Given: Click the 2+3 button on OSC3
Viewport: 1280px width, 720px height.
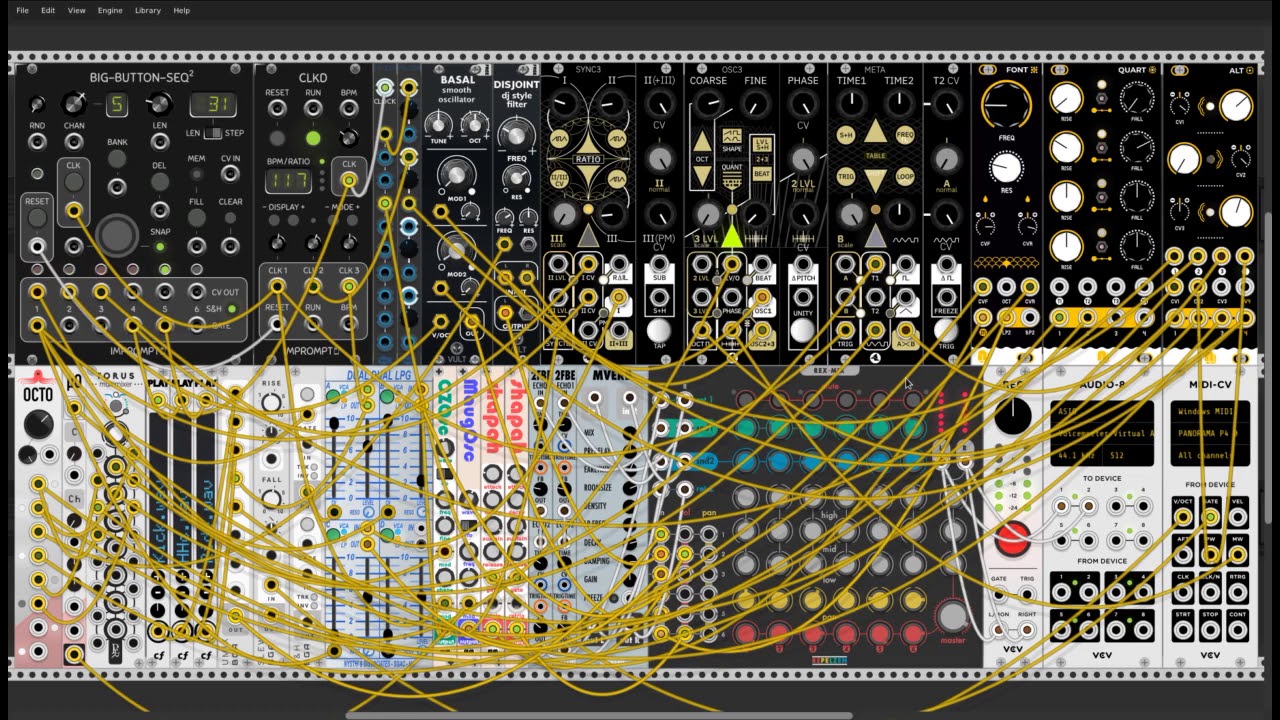Looking at the screenshot, I should 762,158.
